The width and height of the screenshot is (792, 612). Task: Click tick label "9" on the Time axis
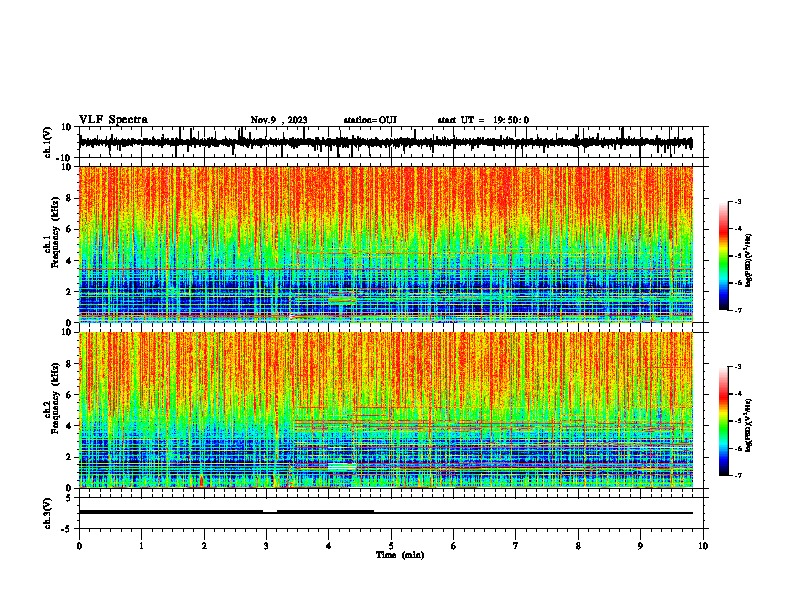(x=640, y=546)
